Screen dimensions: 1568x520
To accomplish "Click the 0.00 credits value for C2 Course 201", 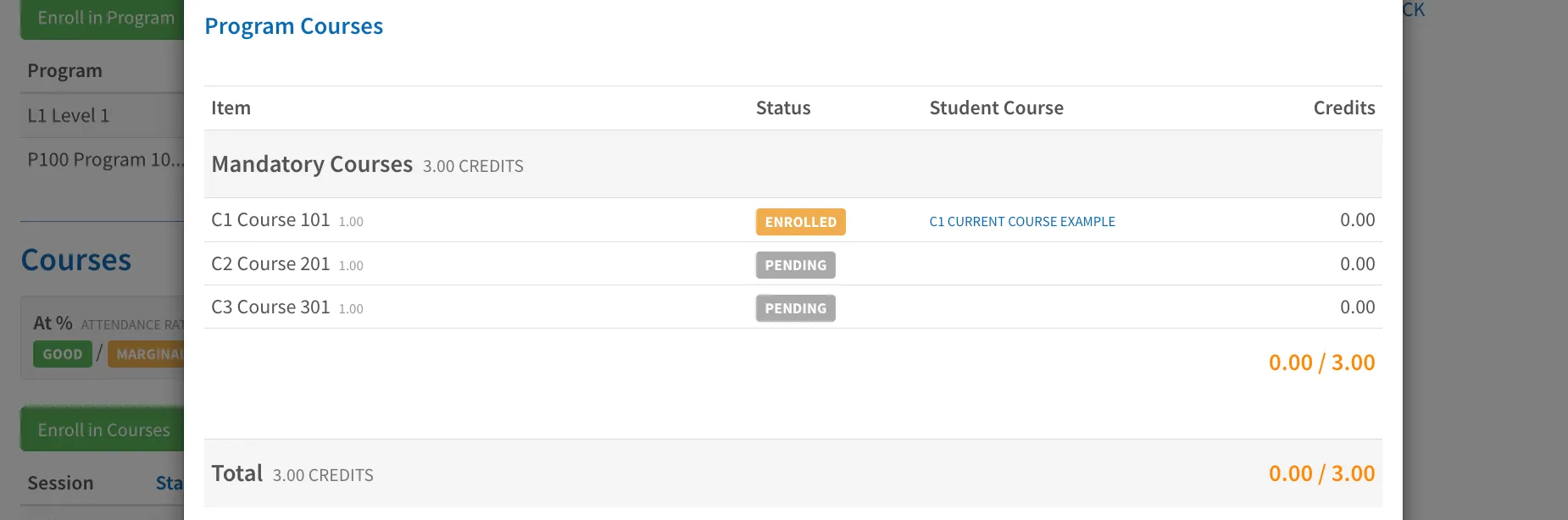I will coord(1358,264).
